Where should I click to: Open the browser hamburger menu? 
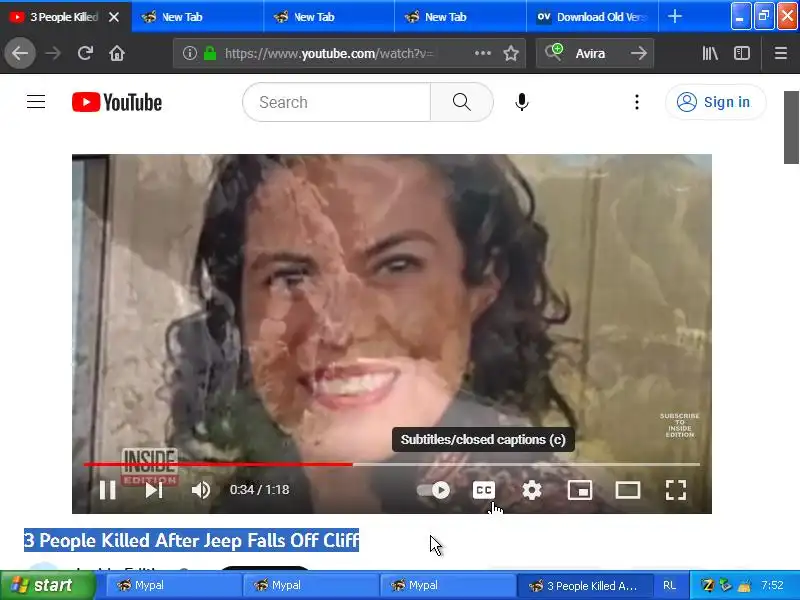tap(781, 53)
